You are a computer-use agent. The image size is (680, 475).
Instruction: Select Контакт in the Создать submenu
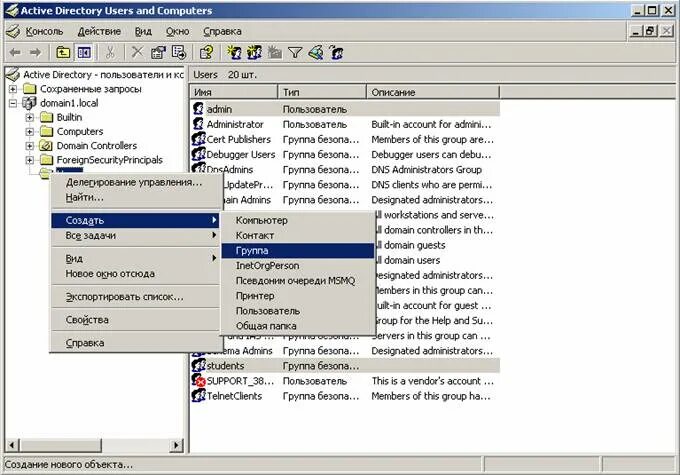pos(298,236)
